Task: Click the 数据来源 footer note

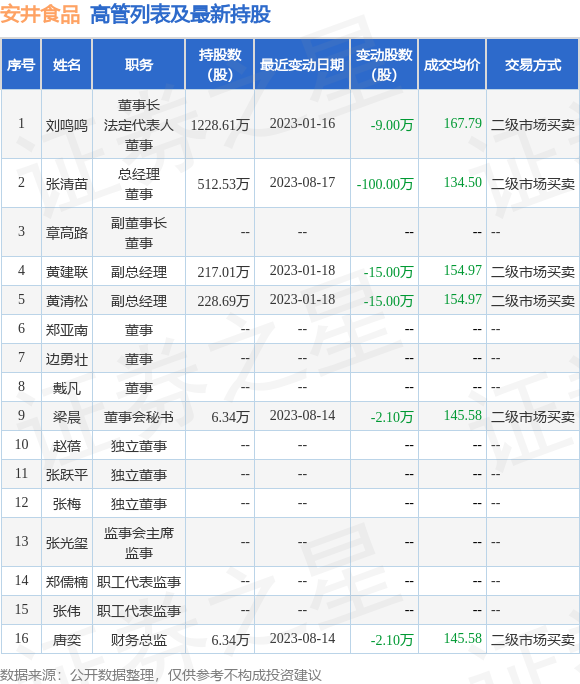Action: pyautogui.click(x=160, y=675)
